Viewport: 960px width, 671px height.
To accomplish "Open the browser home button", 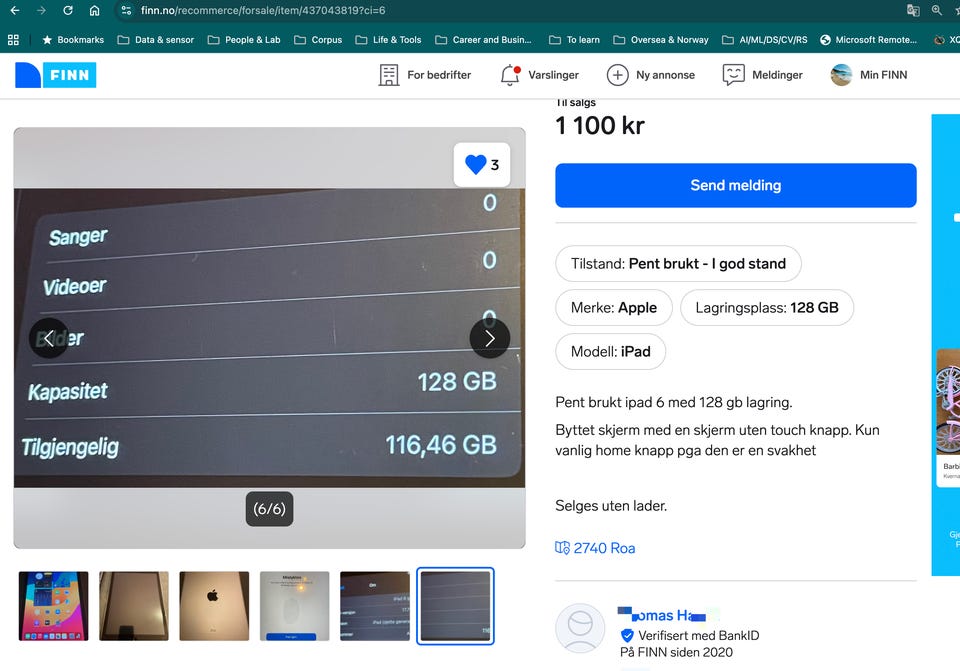I will (94, 10).
